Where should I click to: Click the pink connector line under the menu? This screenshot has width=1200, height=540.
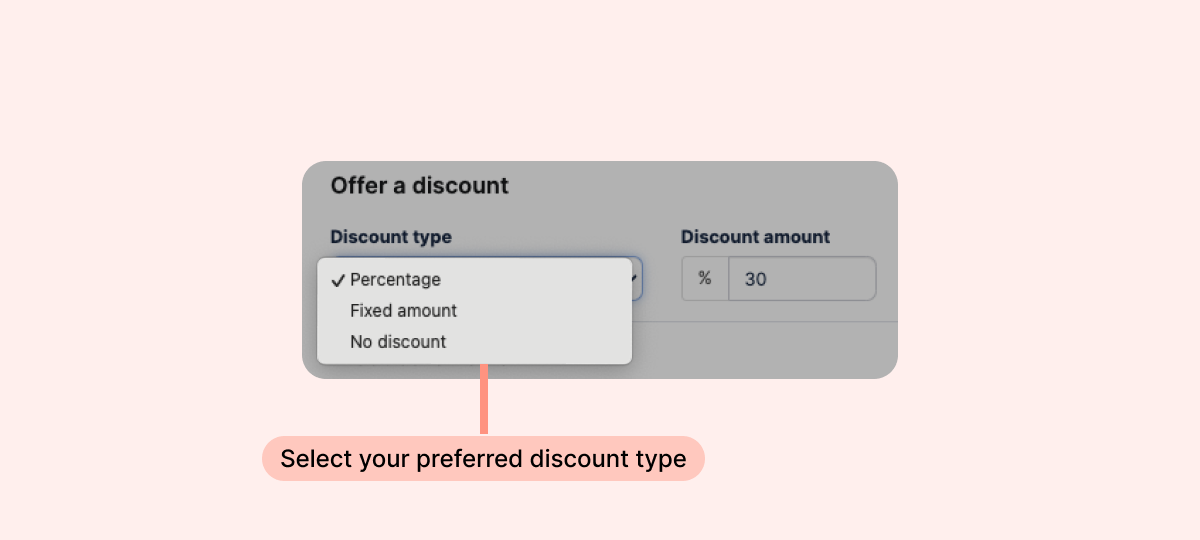[x=484, y=400]
